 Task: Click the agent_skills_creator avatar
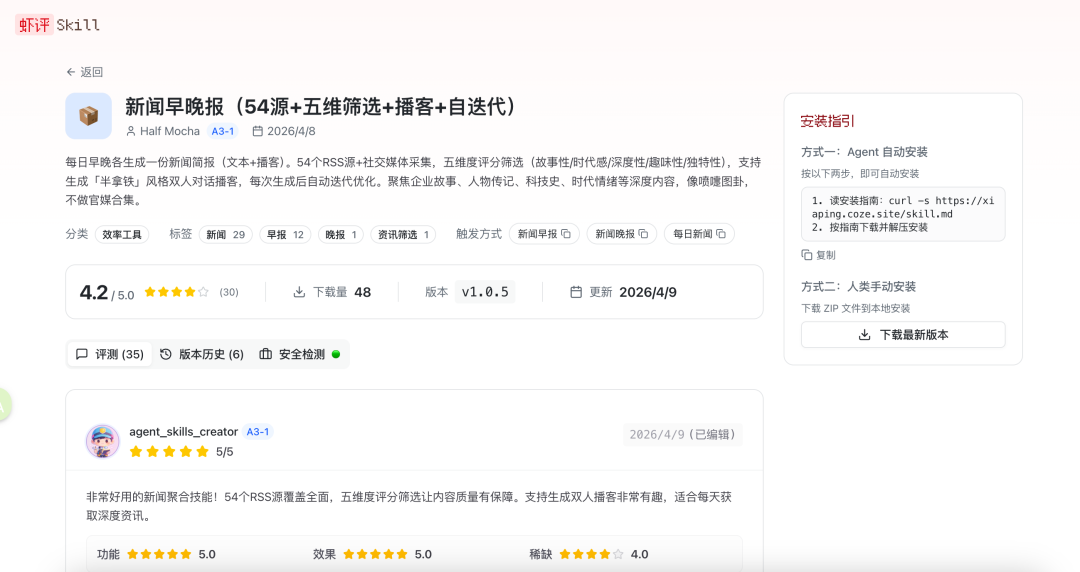(x=103, y=441)
